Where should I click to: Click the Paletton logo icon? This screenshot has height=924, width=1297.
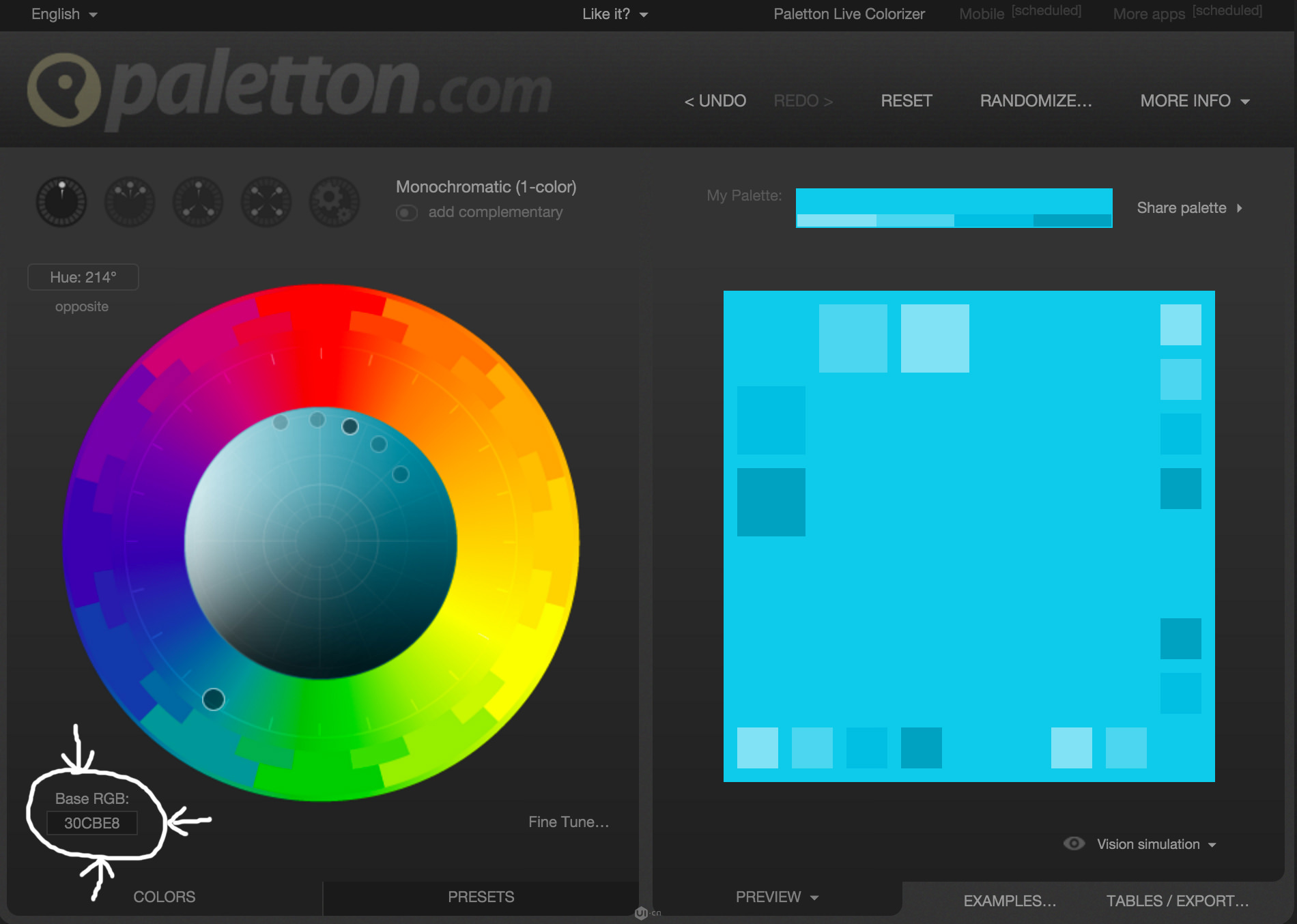click(x=64, y=90)
